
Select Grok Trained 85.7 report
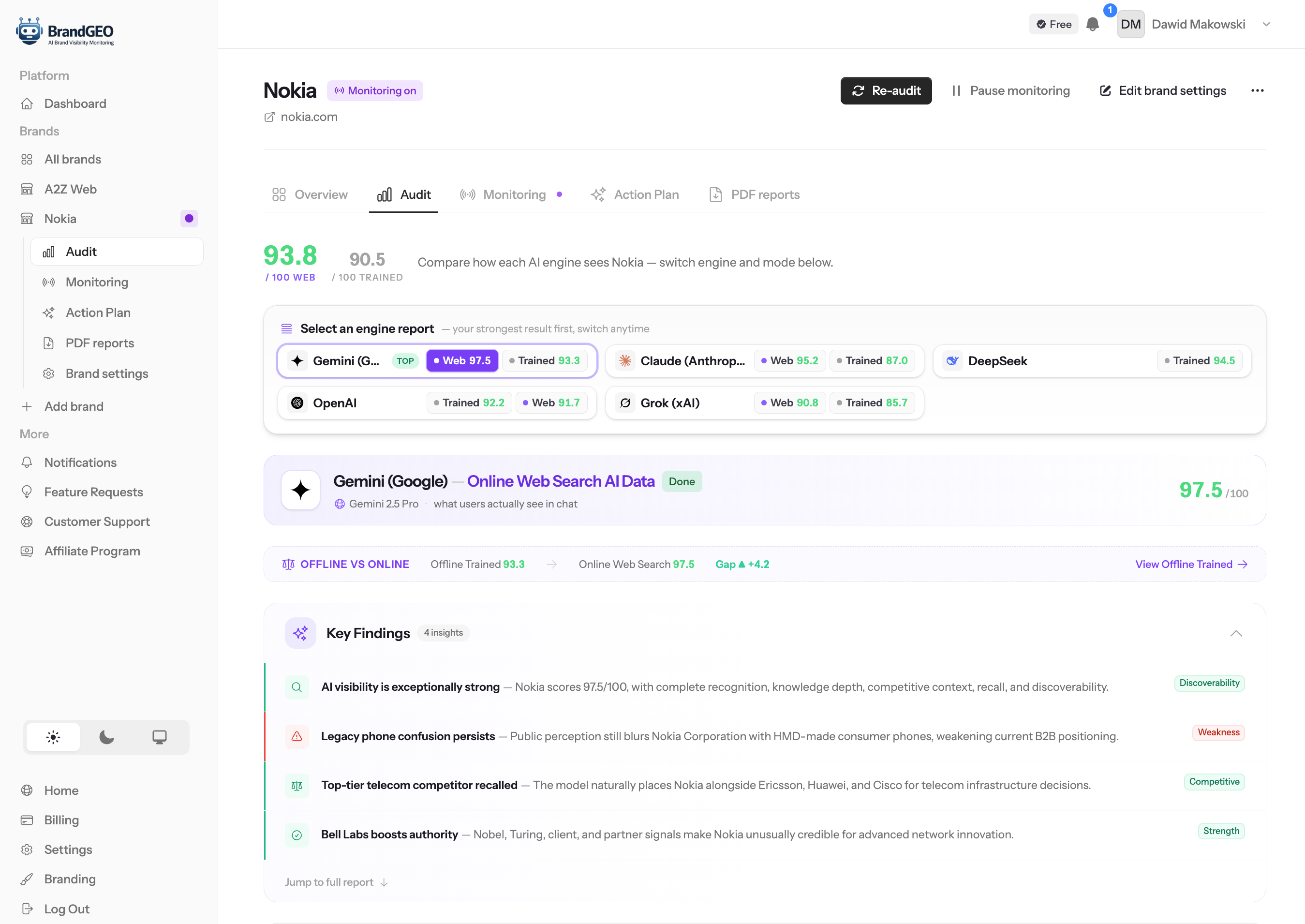click(872, 403)
